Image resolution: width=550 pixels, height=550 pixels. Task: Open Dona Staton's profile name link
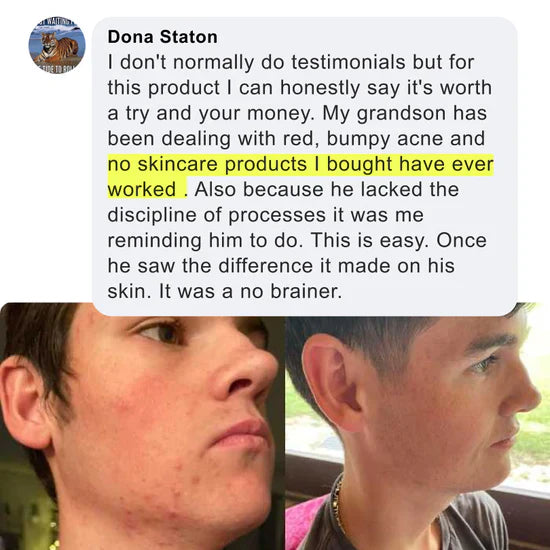coord(162,37)
